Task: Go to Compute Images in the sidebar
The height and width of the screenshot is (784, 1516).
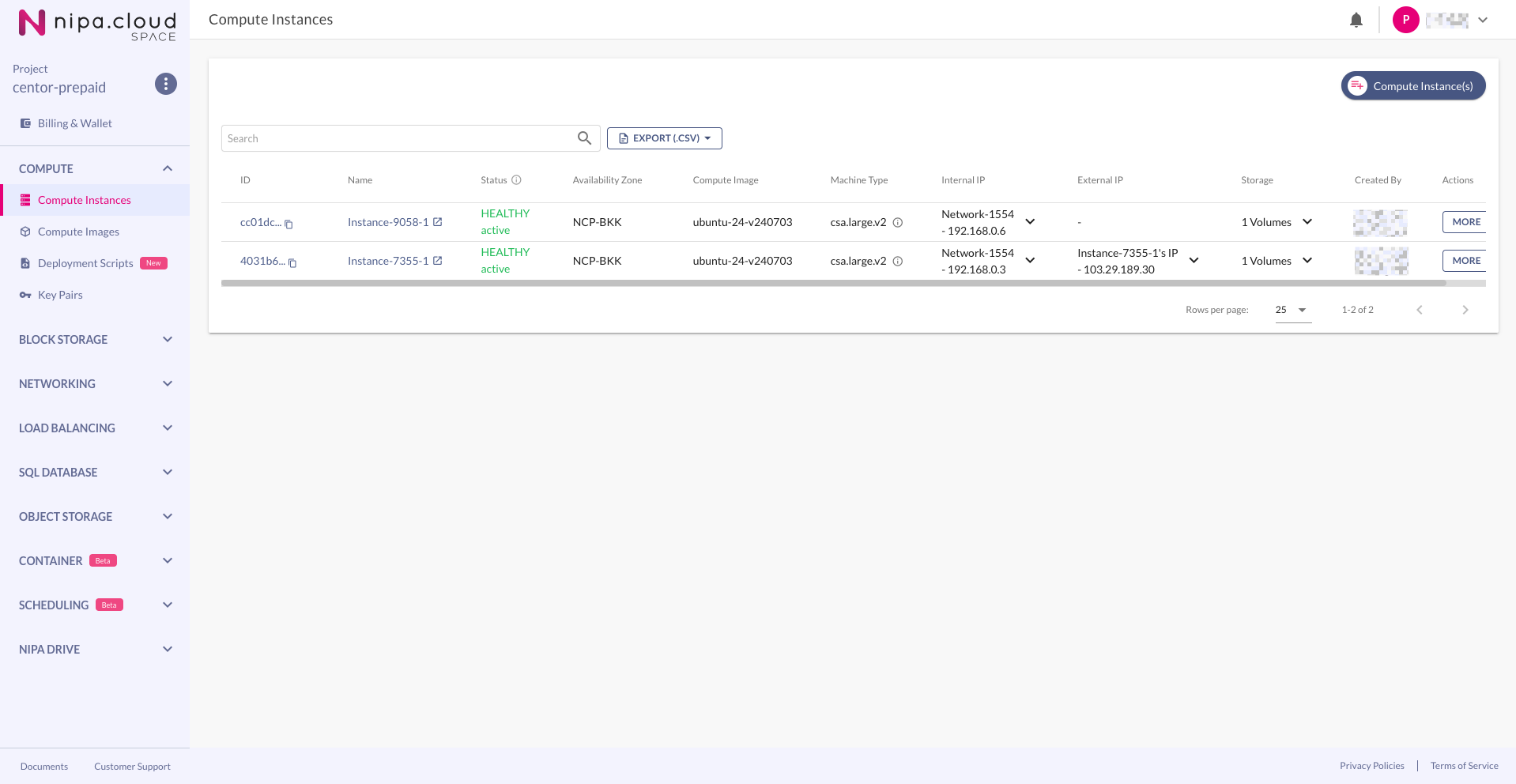Action: pos(78,232)
